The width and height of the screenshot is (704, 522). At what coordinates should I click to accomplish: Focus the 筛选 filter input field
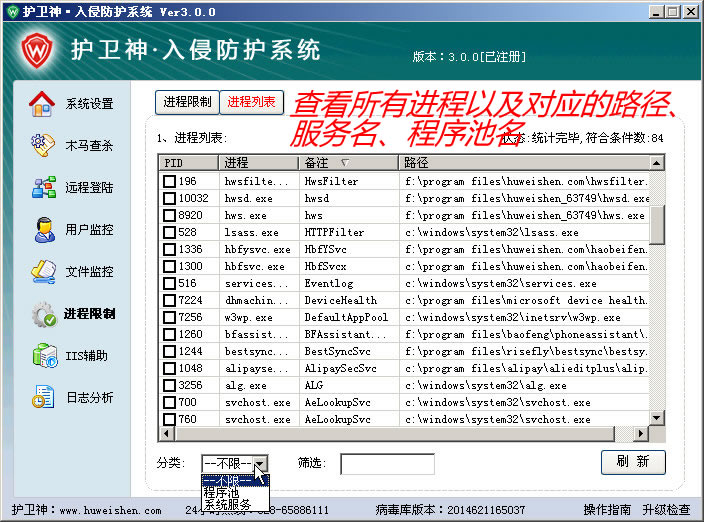click(387, 464)
